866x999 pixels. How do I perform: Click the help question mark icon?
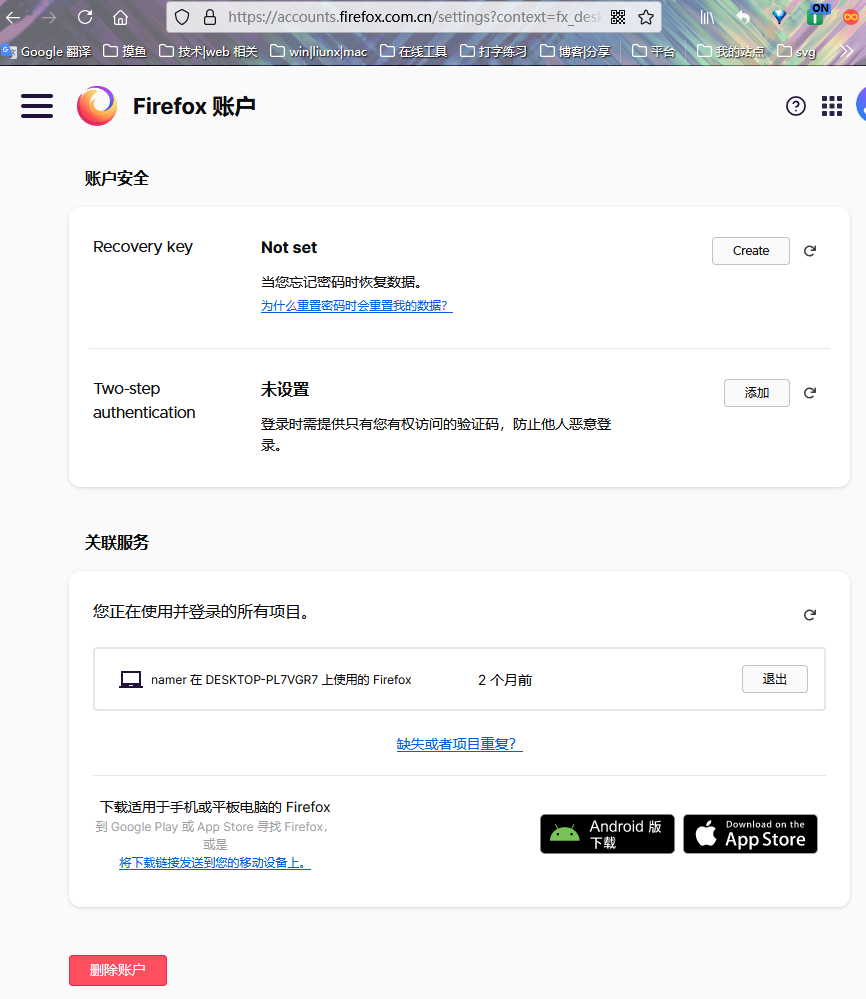click(795, 106)
